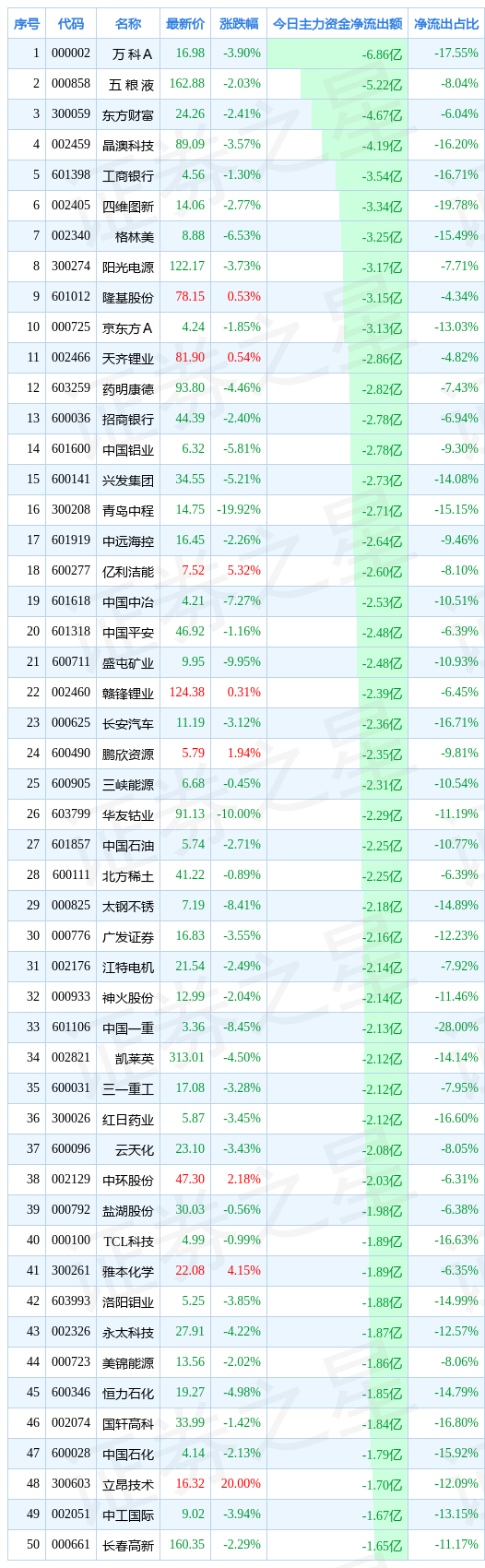Click stock code 603993

point(71,1301)
